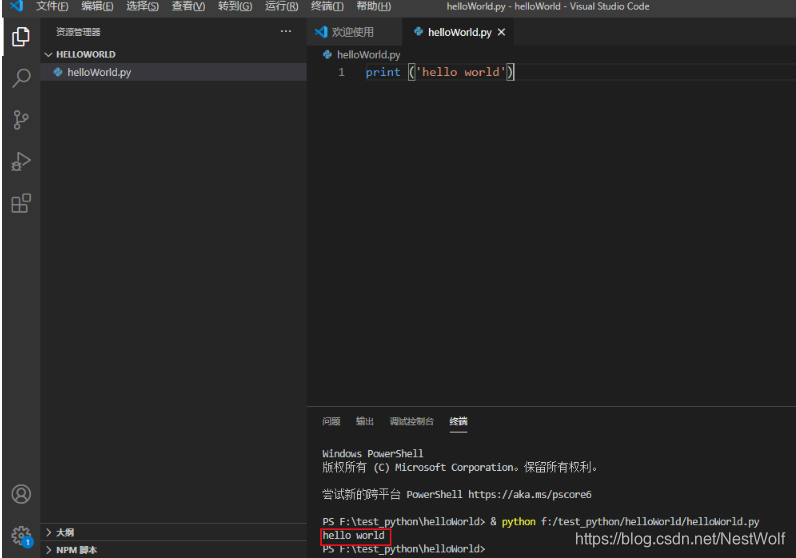
Task: Click the Python icon in helloWorld.py tab
Action: pyautogui.click(x=418, y=31)
